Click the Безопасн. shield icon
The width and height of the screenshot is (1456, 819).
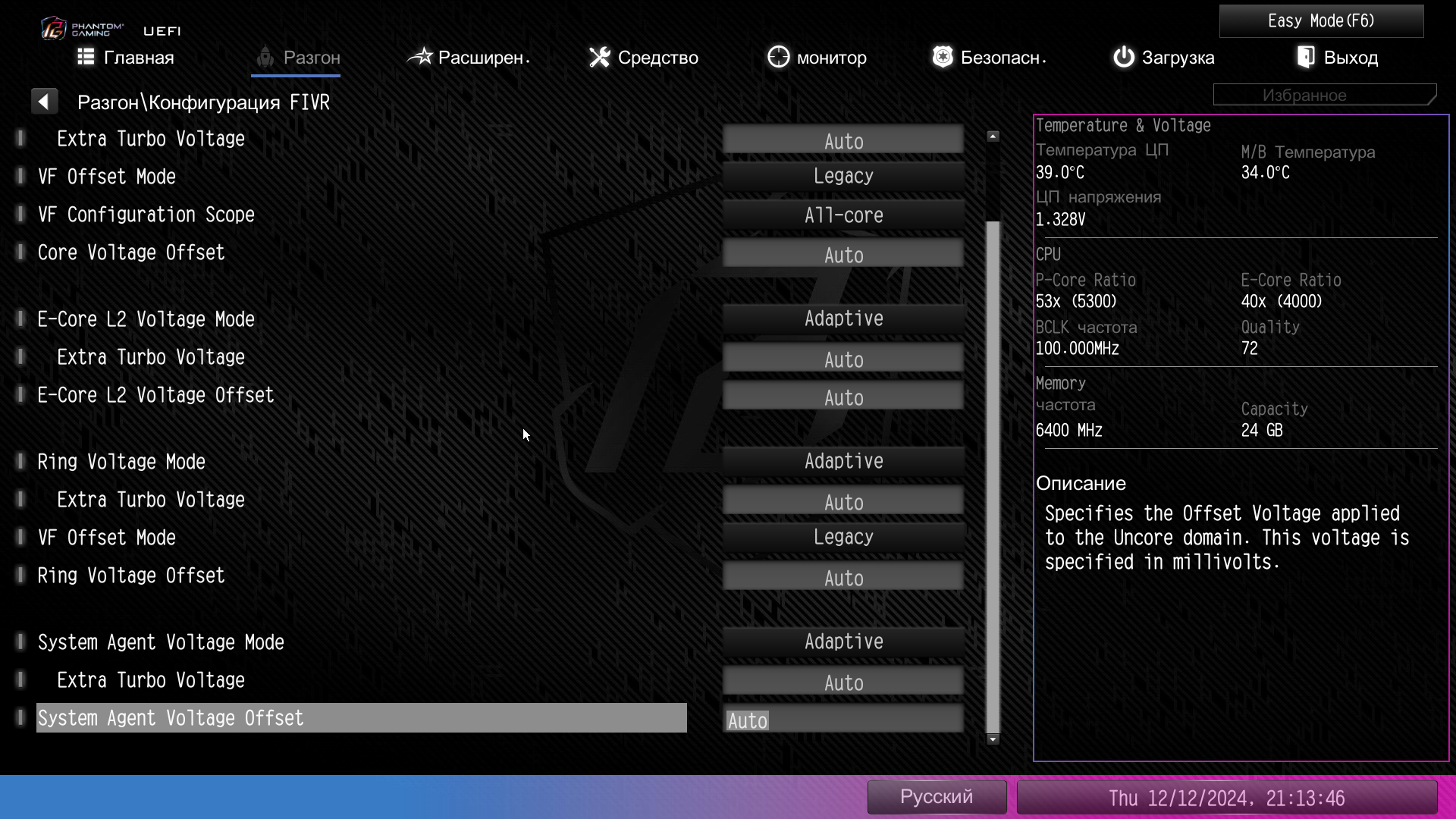(x=942, y=57)
